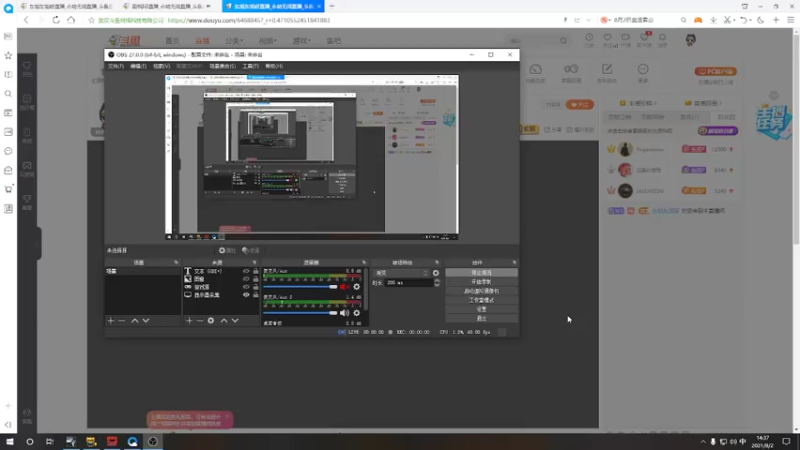Image resolution: width=800 pixels, height=450 pixels.
Task: Click the Start Virtual Camera button
Action: [481, 291]
